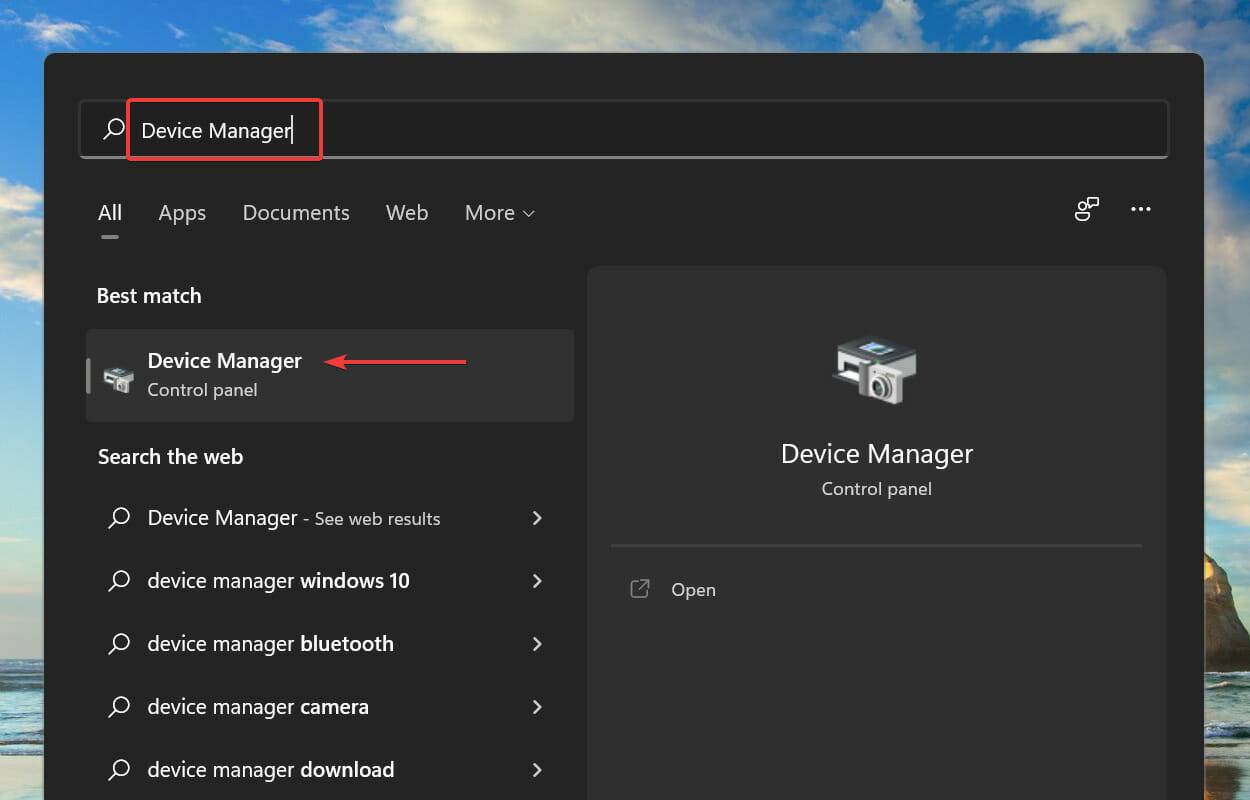This screenshot has height=800, width=1250.
Task: Switch to the Documents tab
Action: tap(296, 212)
